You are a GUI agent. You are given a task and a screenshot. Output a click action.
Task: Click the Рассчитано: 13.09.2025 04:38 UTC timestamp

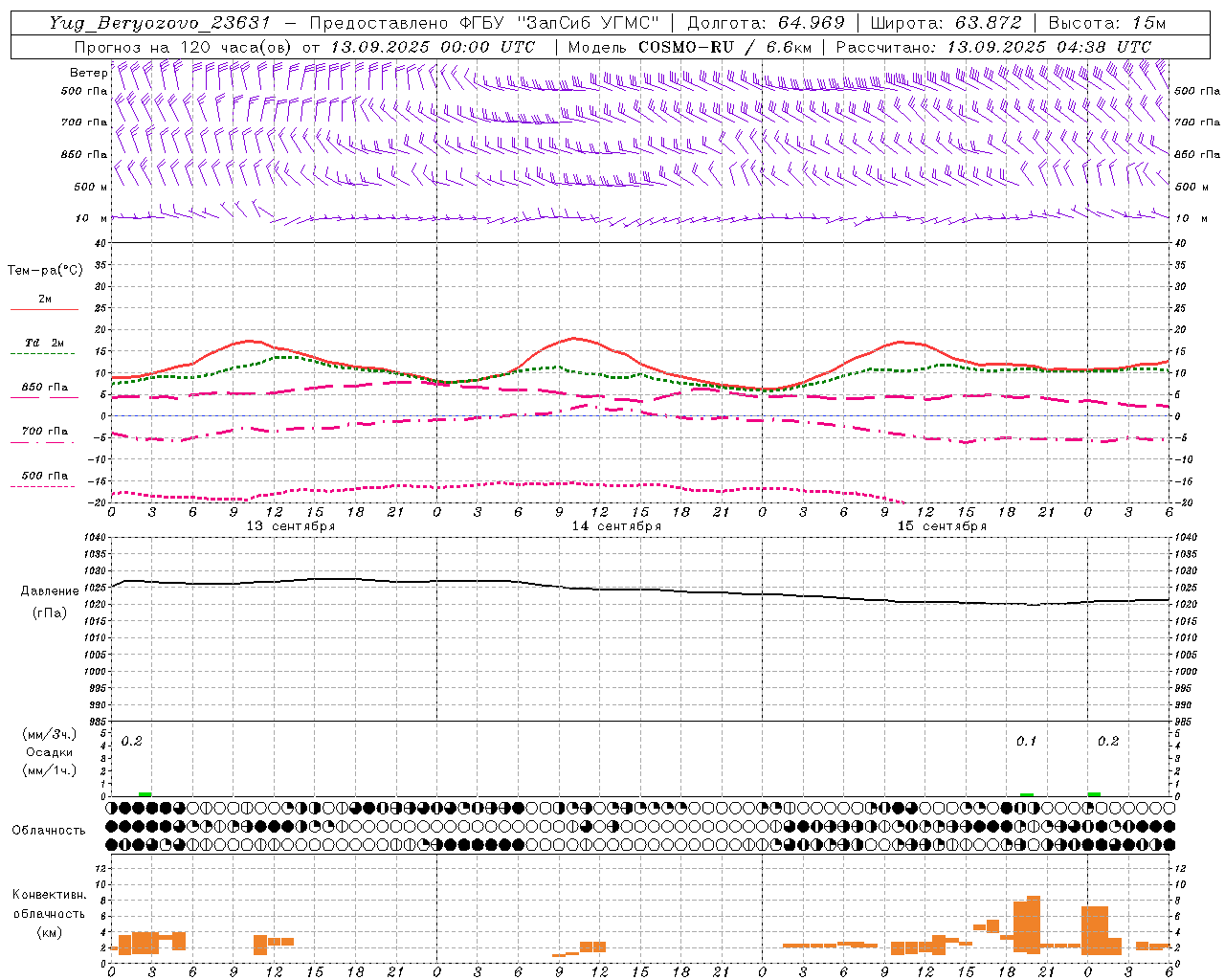pyautogui.click(x=993, y=47)
